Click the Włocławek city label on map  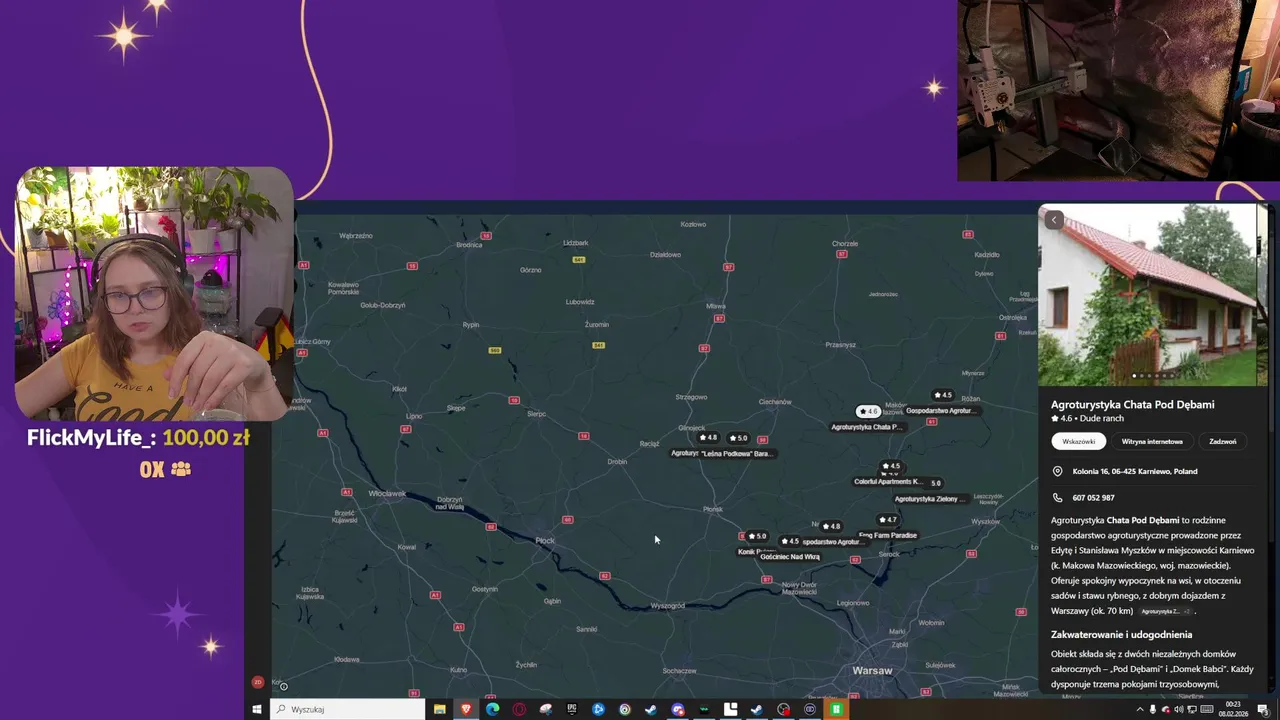(x=387, y=493)
